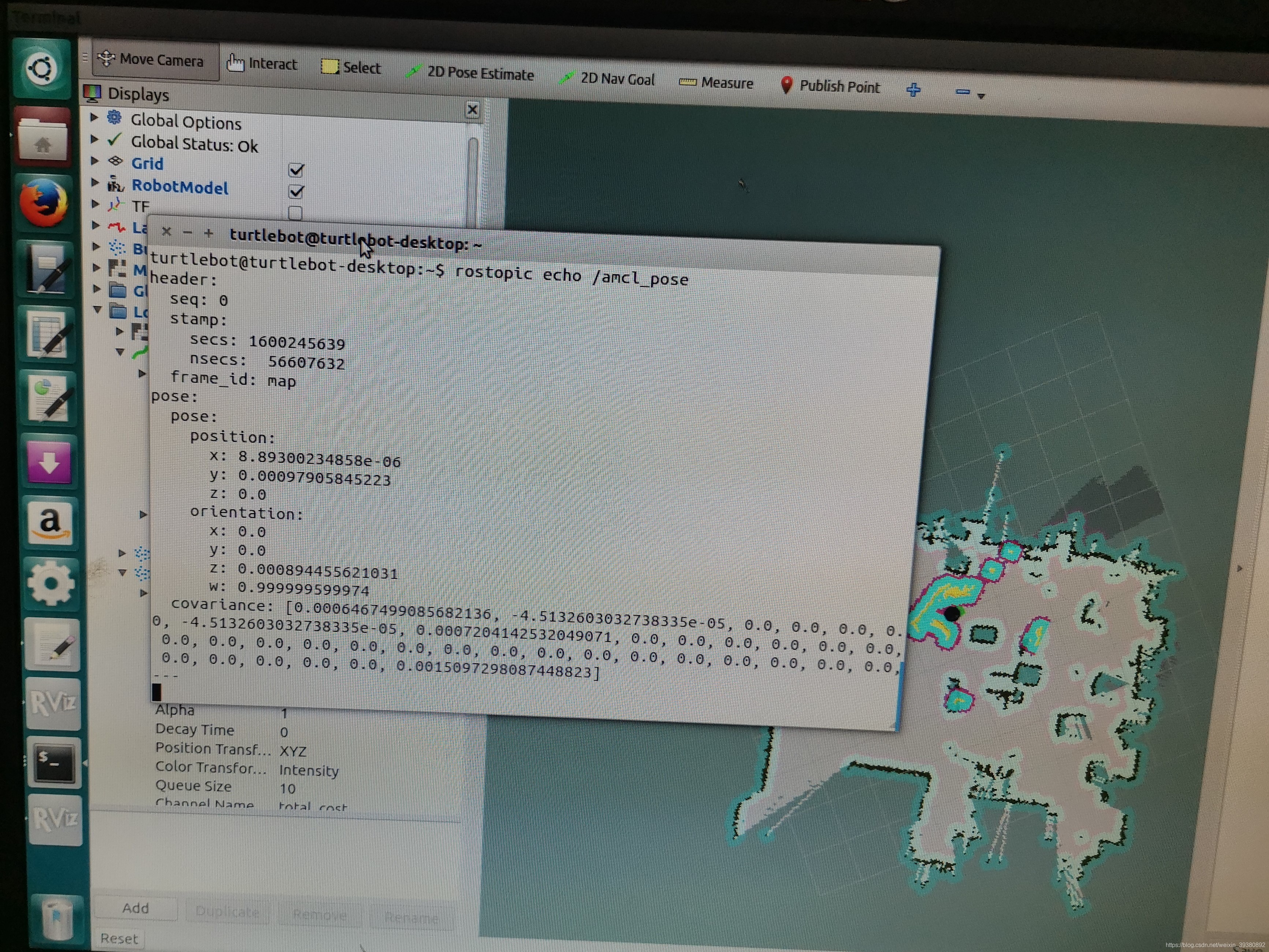This screenshot has width=1269, height=952.
Task: Click the Grid display icon
Action: point(115,161)
